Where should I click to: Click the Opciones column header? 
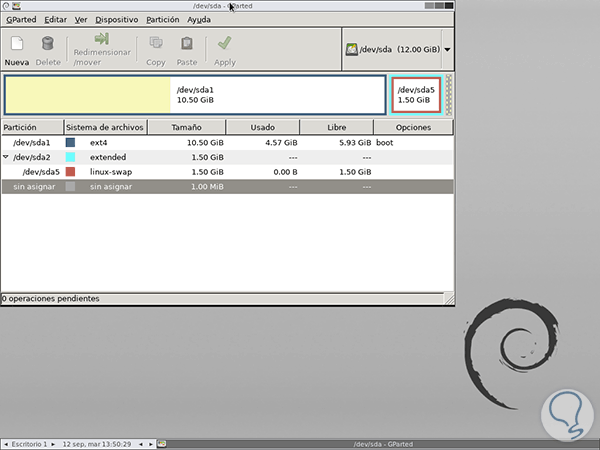pos(413,127)
